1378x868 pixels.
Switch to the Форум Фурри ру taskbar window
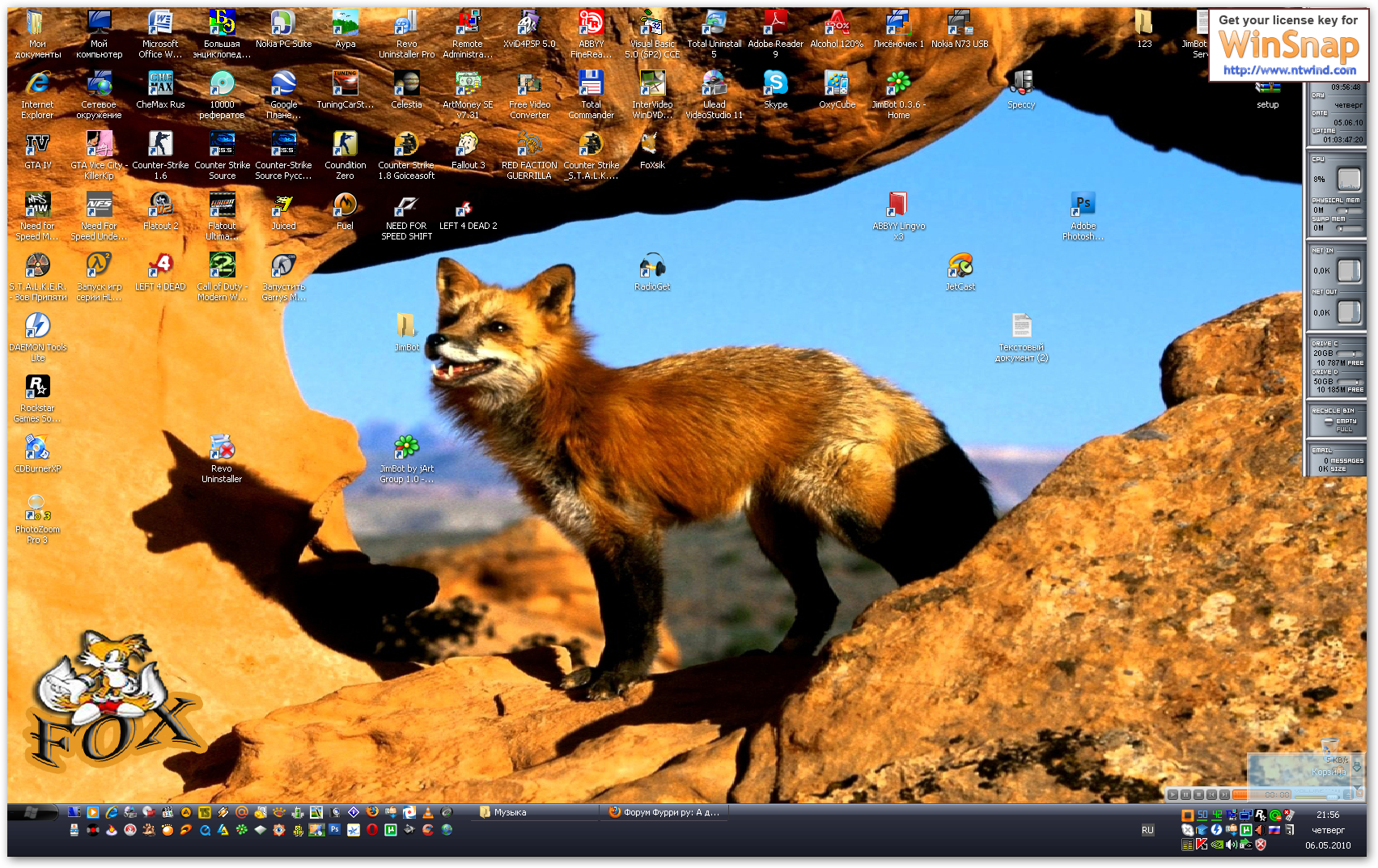point(664,812)
